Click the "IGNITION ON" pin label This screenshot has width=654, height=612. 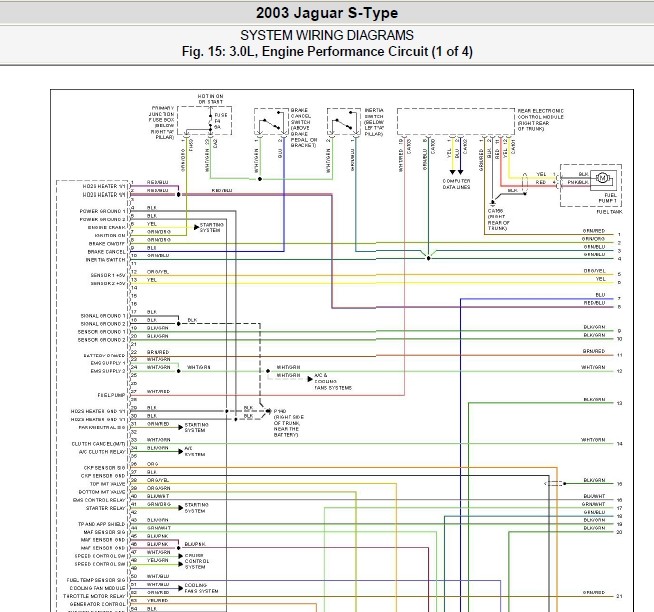pos(108,235)
